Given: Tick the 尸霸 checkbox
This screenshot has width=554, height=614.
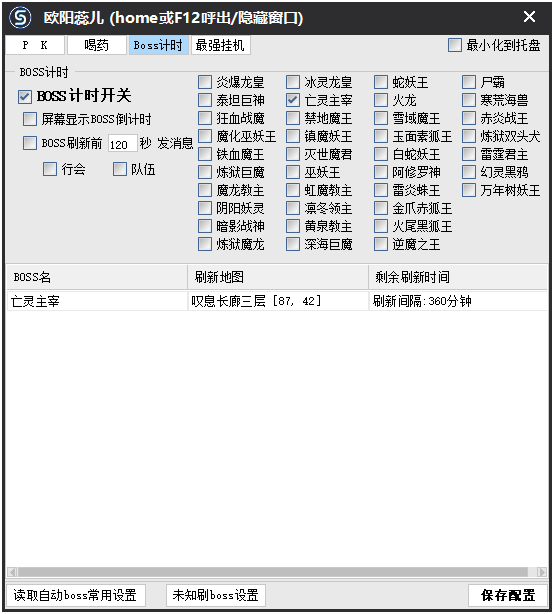Looking at the screenshot, I should 469,82.
